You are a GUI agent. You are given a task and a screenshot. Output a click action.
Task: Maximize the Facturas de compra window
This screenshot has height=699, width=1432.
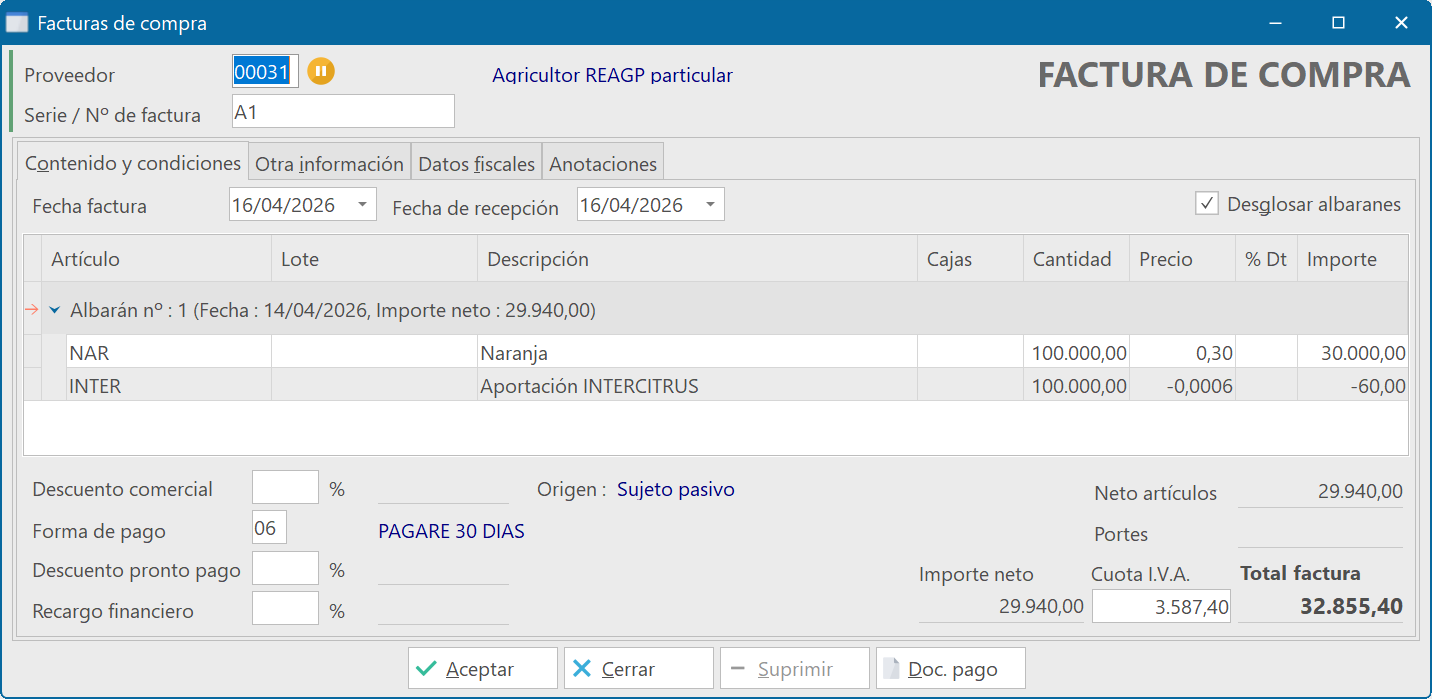[1338, 23]
